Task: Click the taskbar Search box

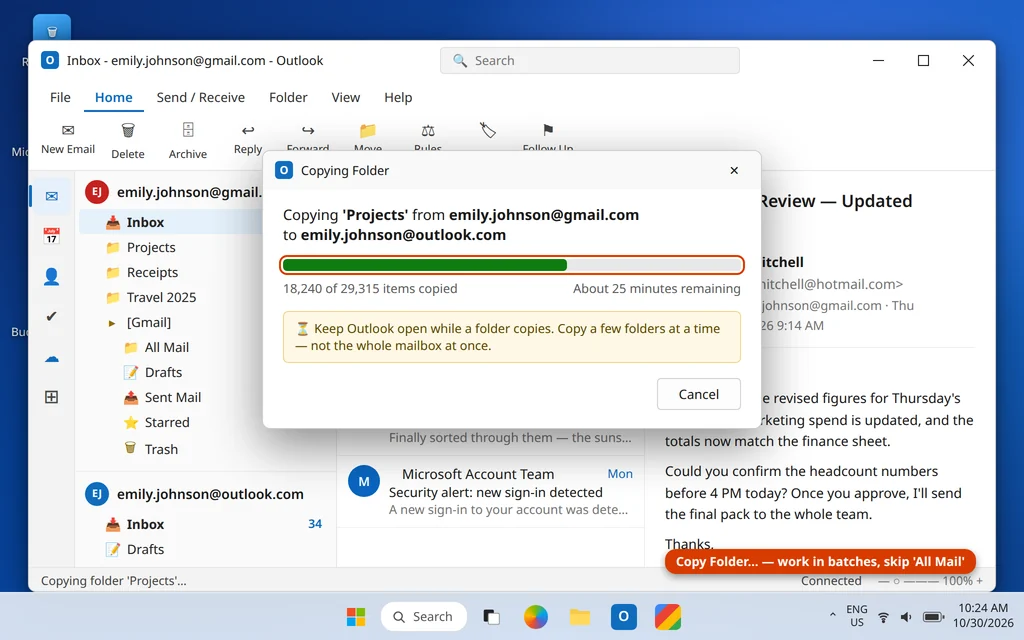Action: point(424,616)
